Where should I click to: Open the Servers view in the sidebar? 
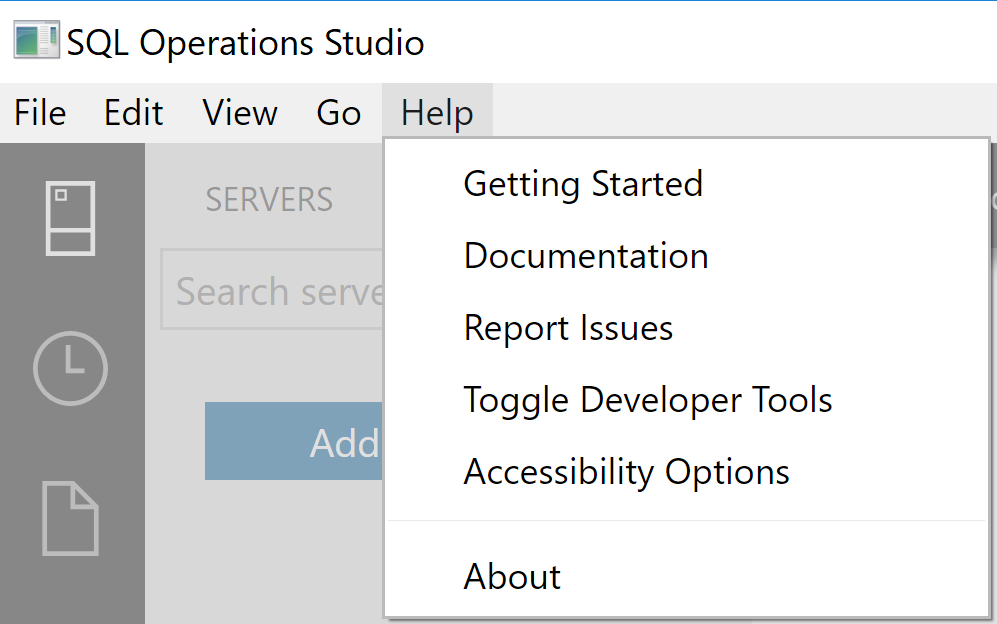71,218
